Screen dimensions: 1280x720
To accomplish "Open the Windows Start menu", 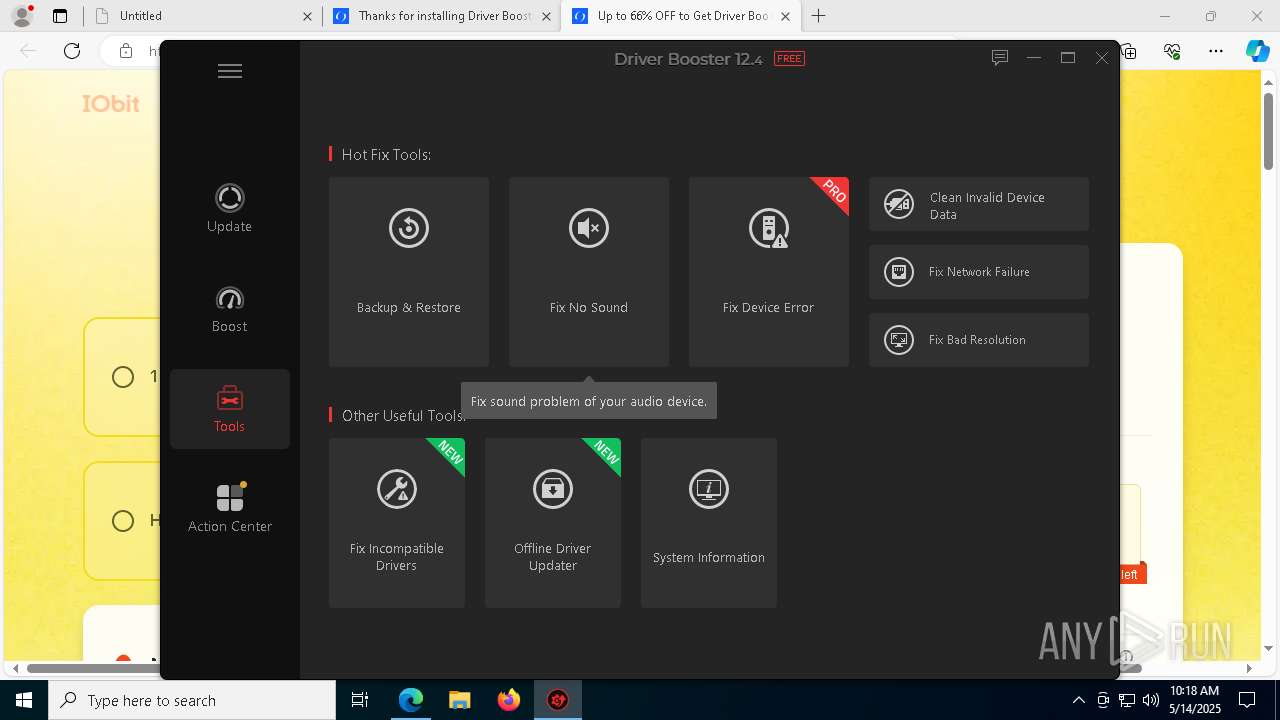I will tap(24, 700).
